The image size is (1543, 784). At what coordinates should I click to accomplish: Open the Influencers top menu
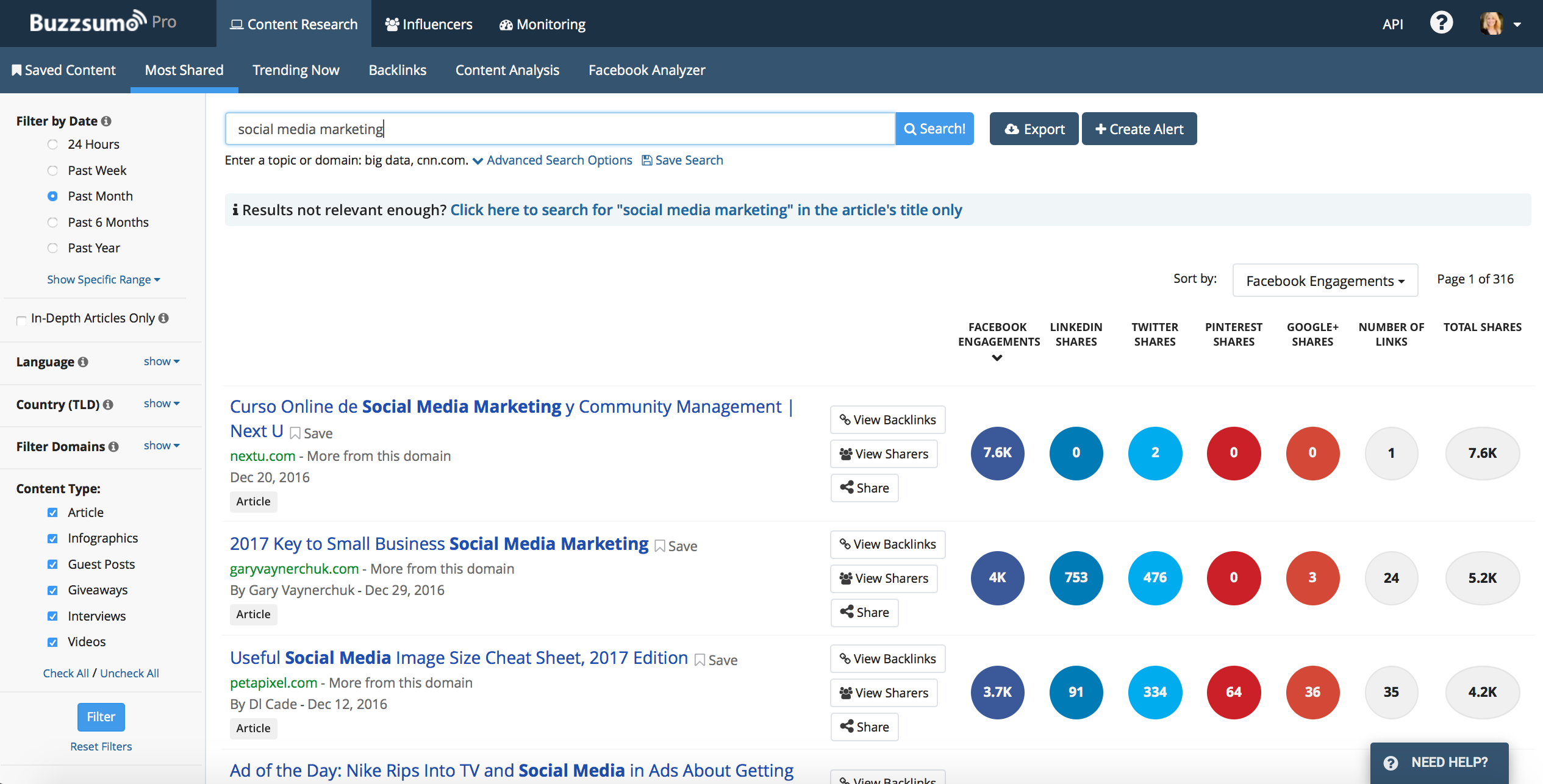[x=429, y=24]
